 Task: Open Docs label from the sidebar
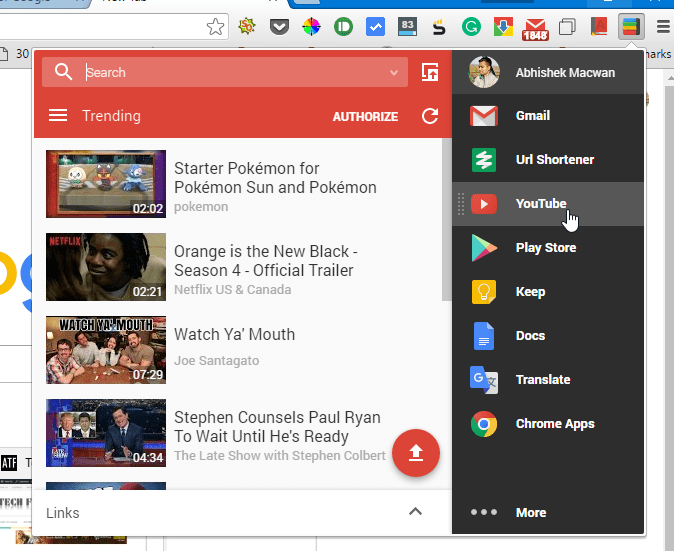(x=530, y=336)
